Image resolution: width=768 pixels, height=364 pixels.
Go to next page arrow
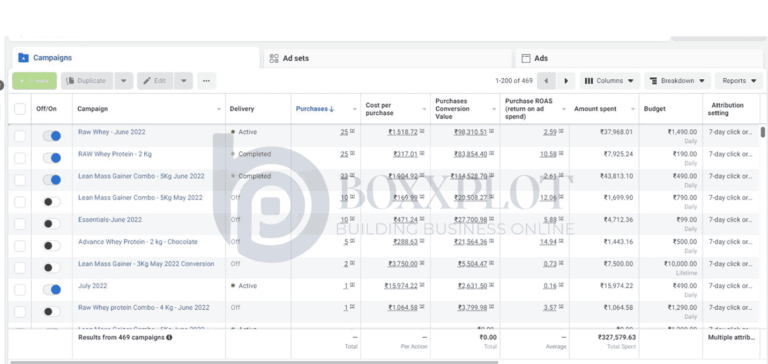[x=566, y=81]
